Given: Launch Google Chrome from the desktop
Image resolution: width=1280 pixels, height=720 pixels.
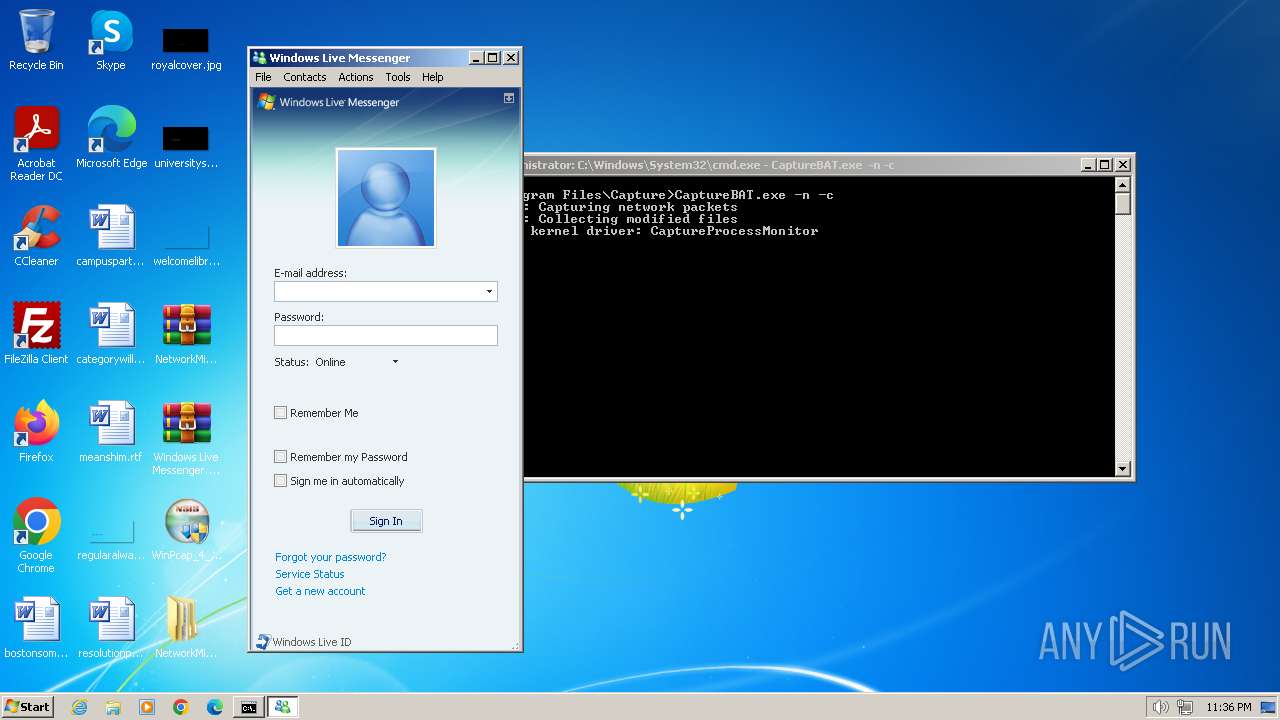Looking at the screenshot, I should [x=36, y=536].
